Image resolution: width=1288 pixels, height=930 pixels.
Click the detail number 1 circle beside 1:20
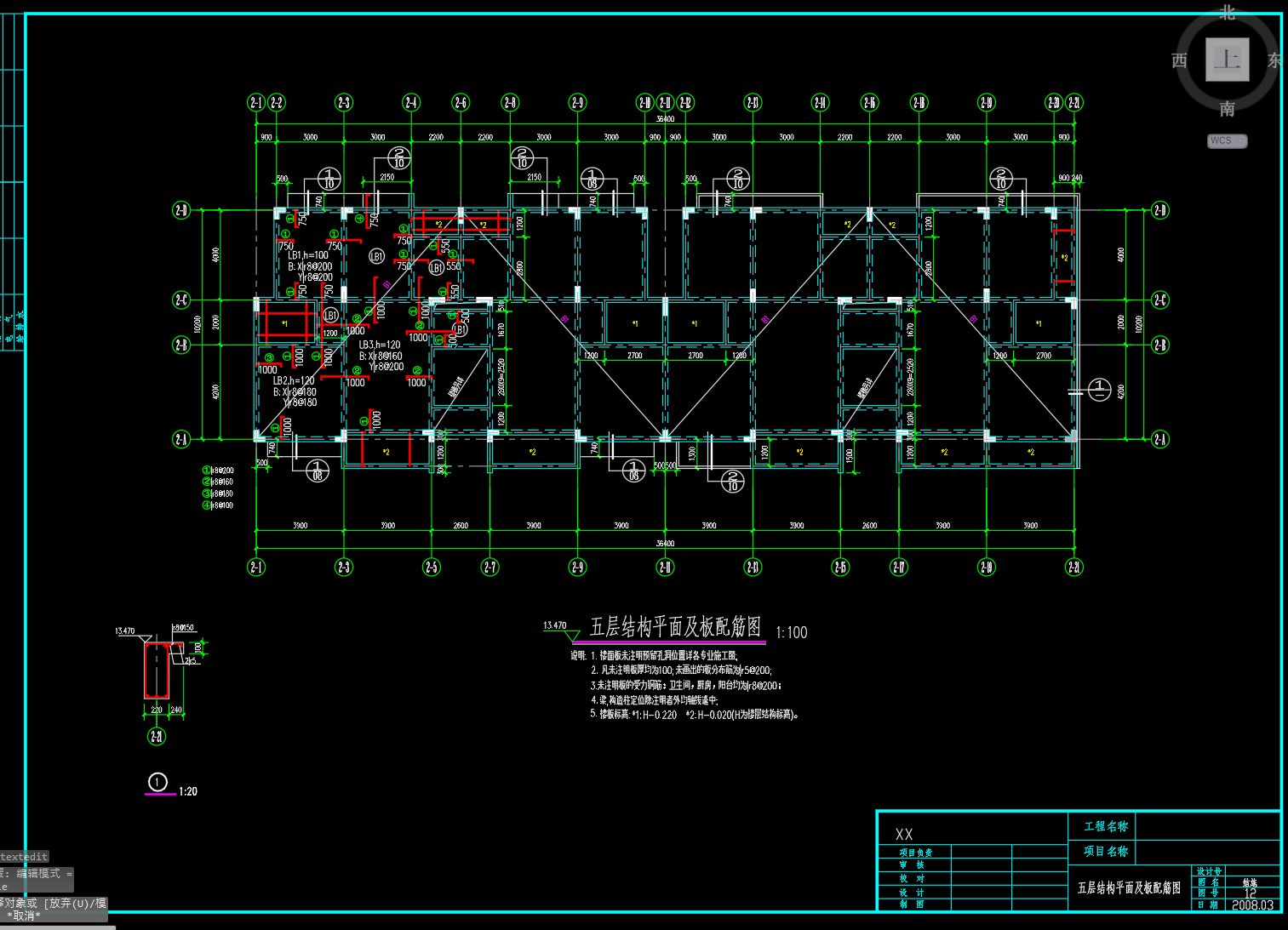(158, 782)
